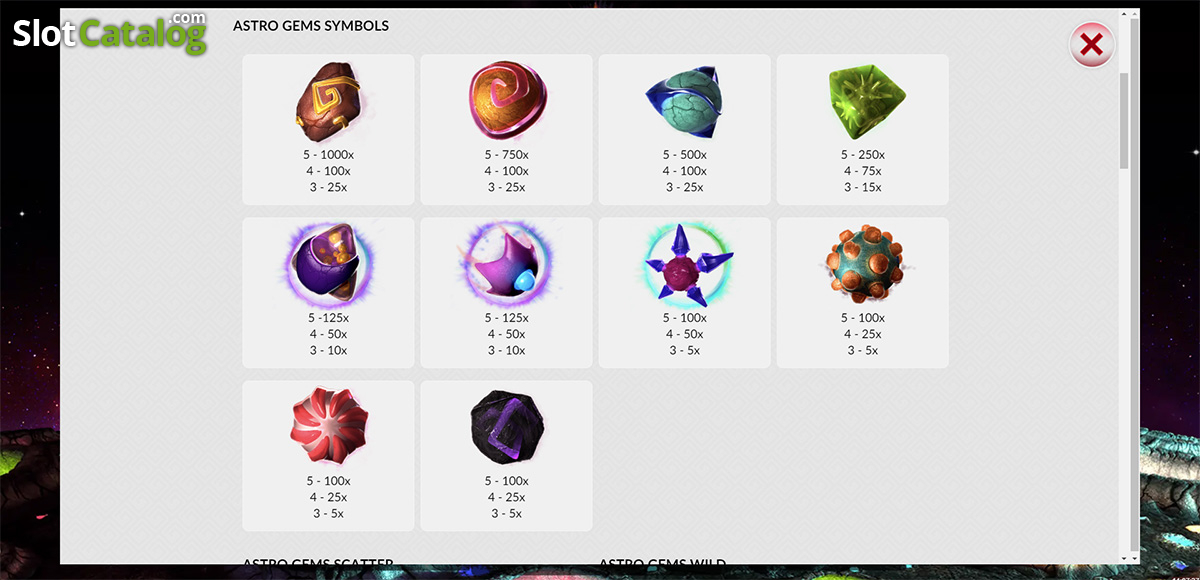Image resolution: width=1200 pixels, height=580 pixels.
Task: Click the SlotCatalog.com logo
Action: [110, 33]
